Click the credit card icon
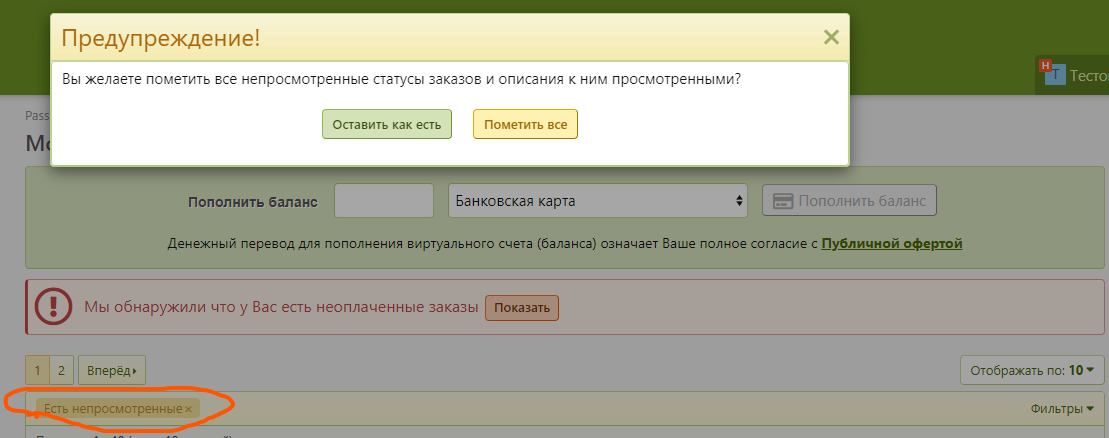Image resolution: width=1109 pixels, height=438 pixels. pyautogui.click(x=783, y=201)
